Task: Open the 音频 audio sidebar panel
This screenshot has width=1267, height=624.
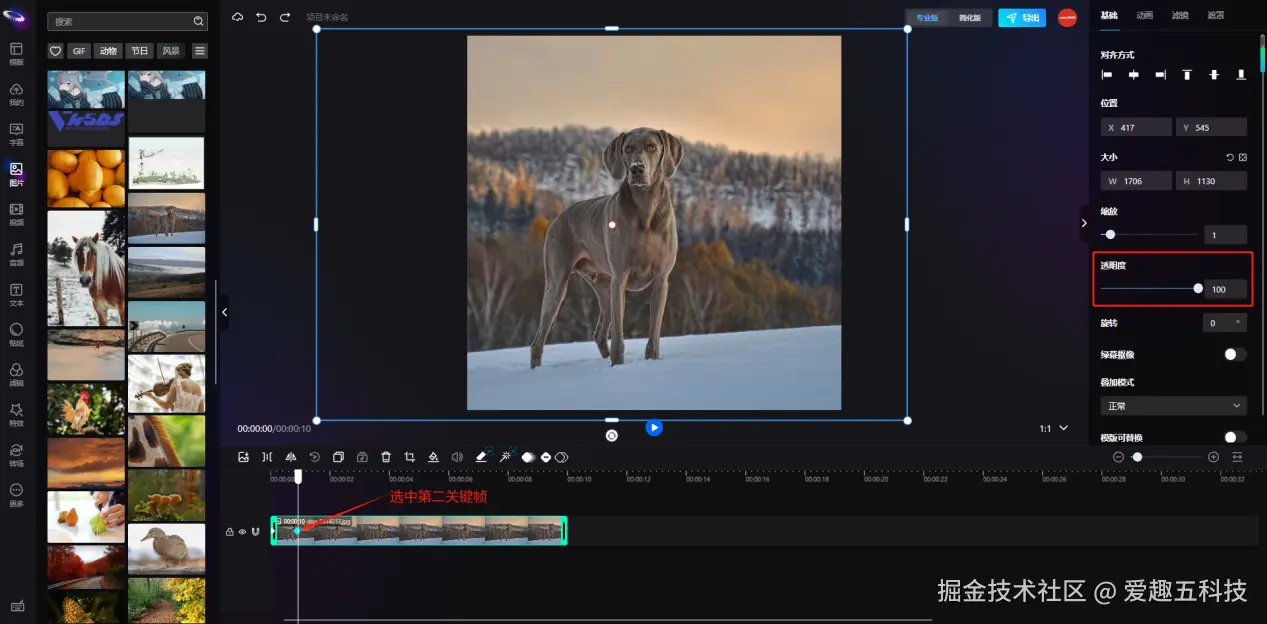Action: click(16, 254)
